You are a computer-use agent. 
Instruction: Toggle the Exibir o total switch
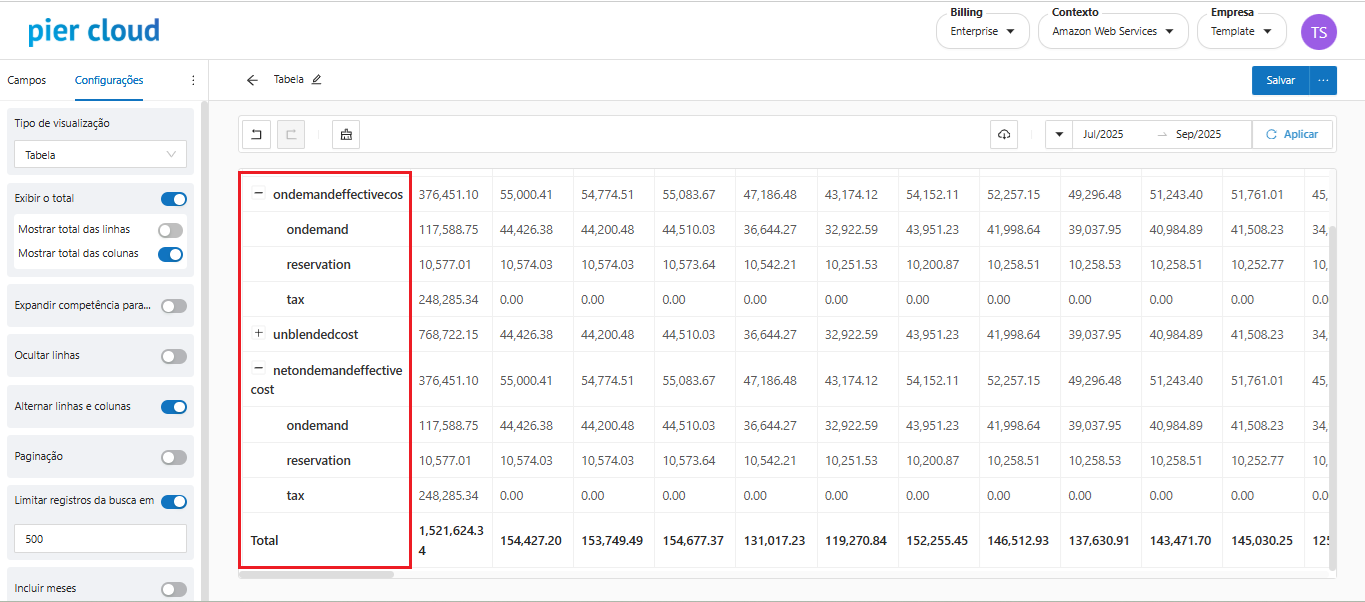tap(173, 199)
